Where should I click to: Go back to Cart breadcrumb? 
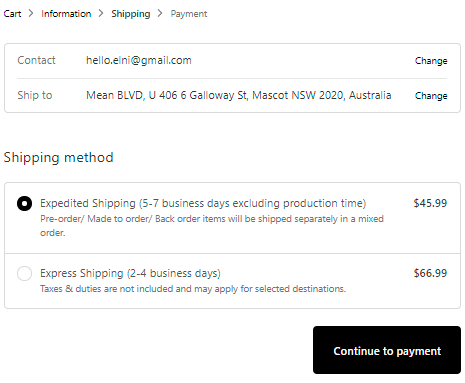[x=12, y=14]
